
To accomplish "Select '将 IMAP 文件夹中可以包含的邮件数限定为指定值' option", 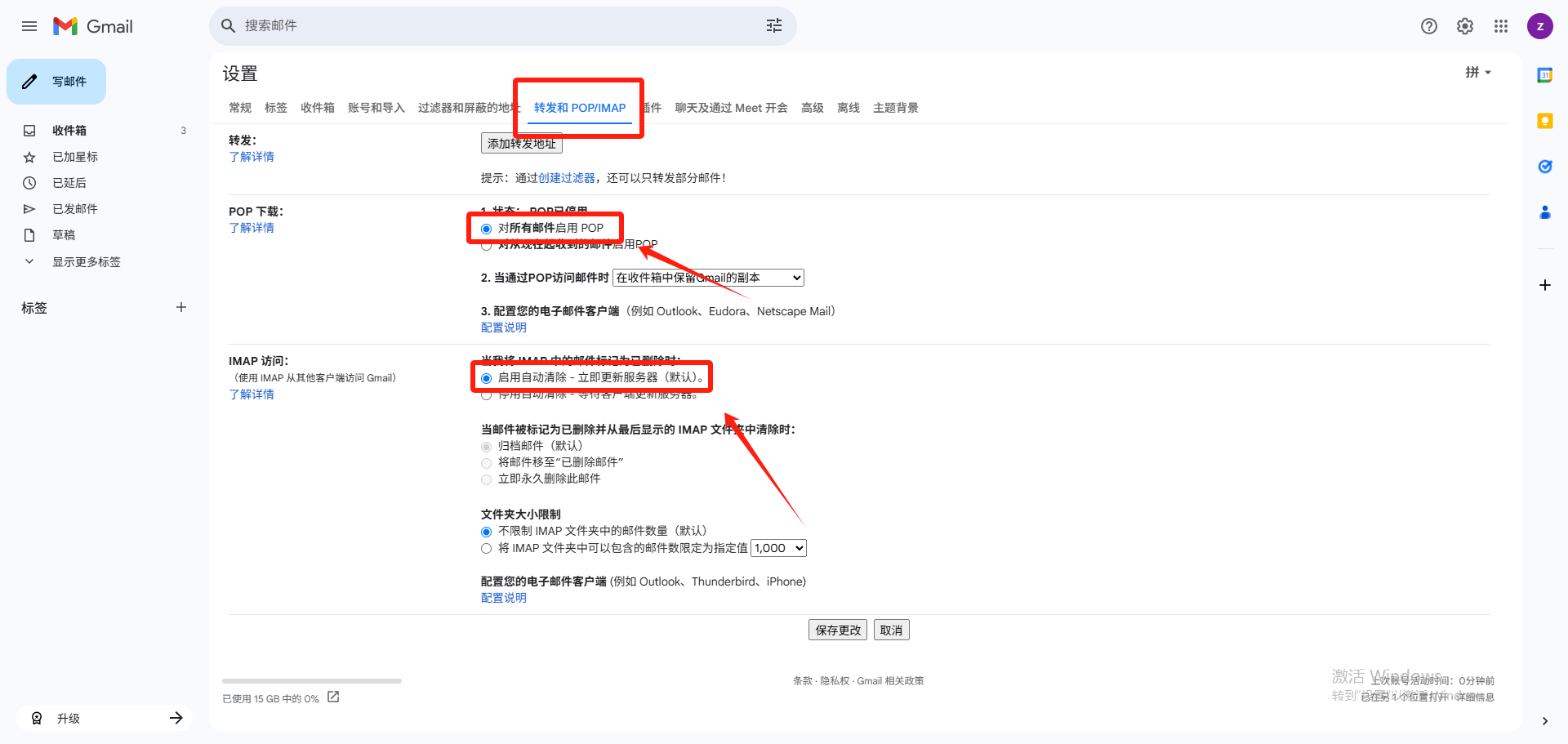I will pyautogui.click(x=487, y=549).
